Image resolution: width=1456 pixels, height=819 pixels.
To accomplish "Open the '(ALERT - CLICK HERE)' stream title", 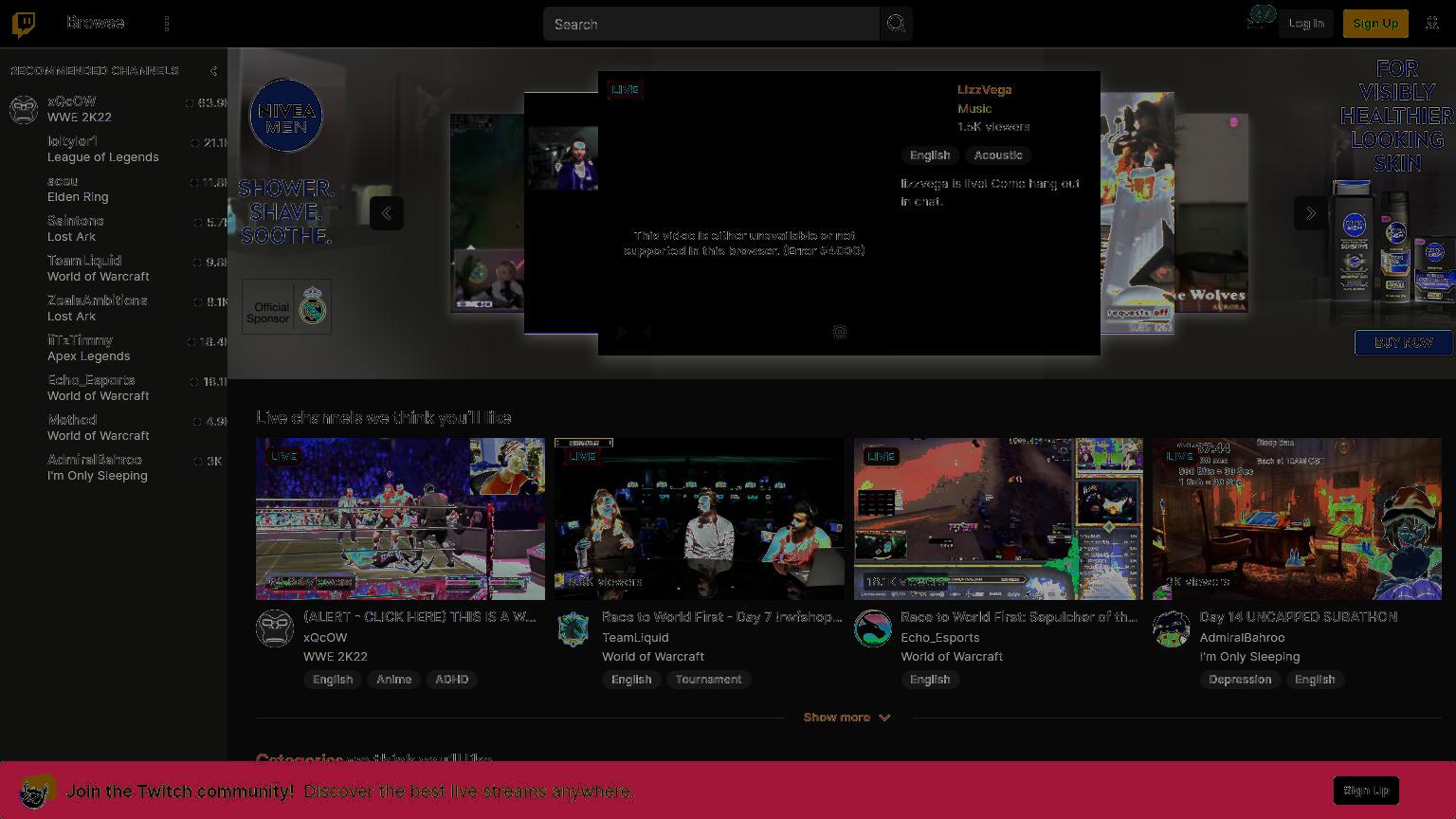I will point(420,617).
